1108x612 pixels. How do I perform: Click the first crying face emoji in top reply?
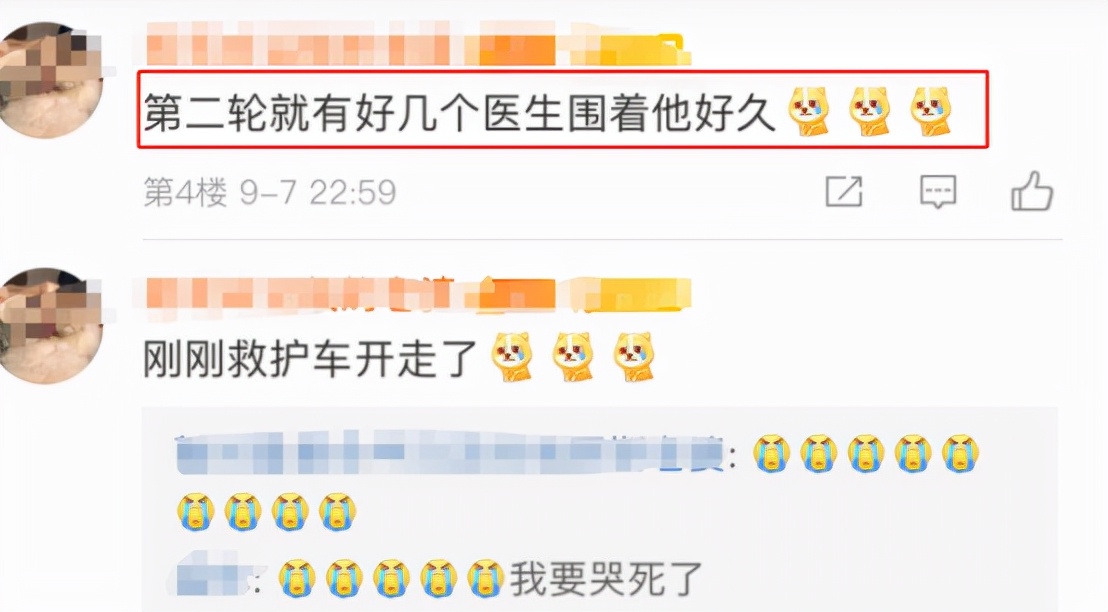(771, 453)
